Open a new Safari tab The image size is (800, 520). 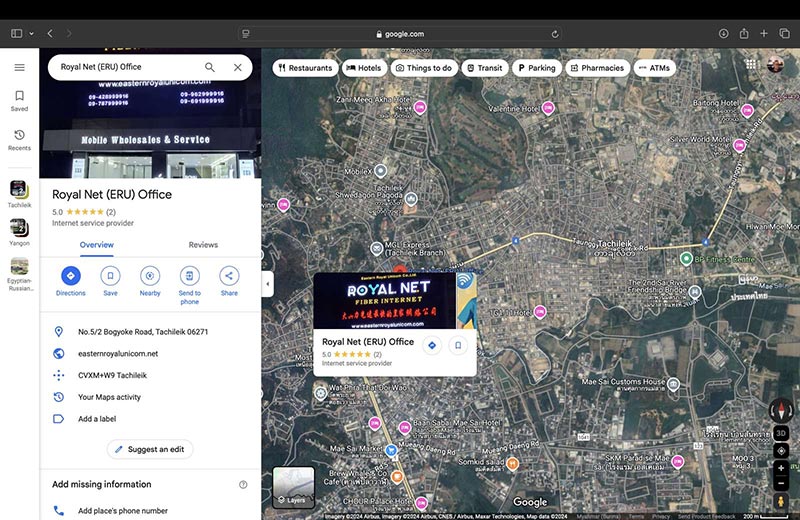764,34
